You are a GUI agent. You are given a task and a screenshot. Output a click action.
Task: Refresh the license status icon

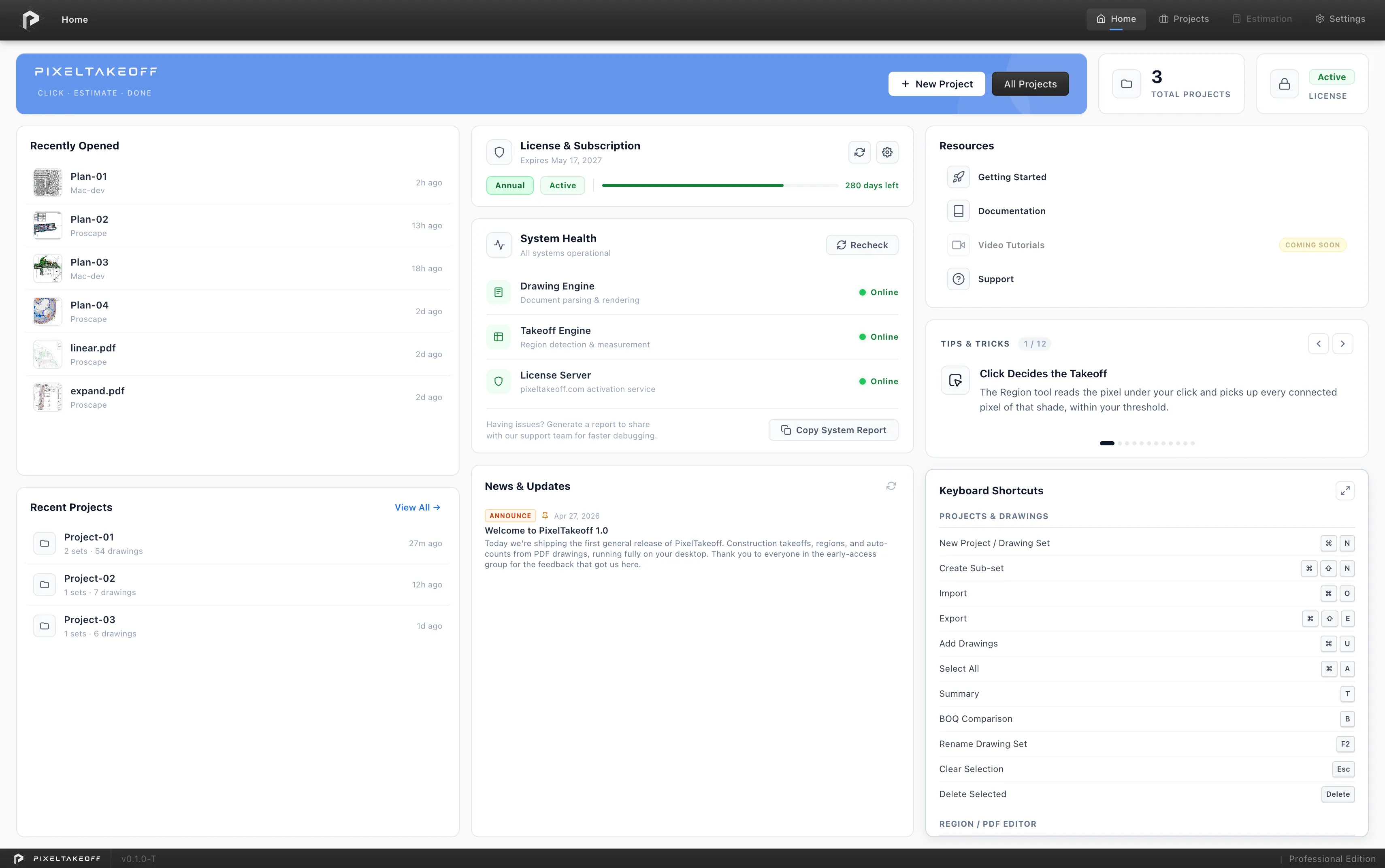pyautogui.click(x=860, y=152)
